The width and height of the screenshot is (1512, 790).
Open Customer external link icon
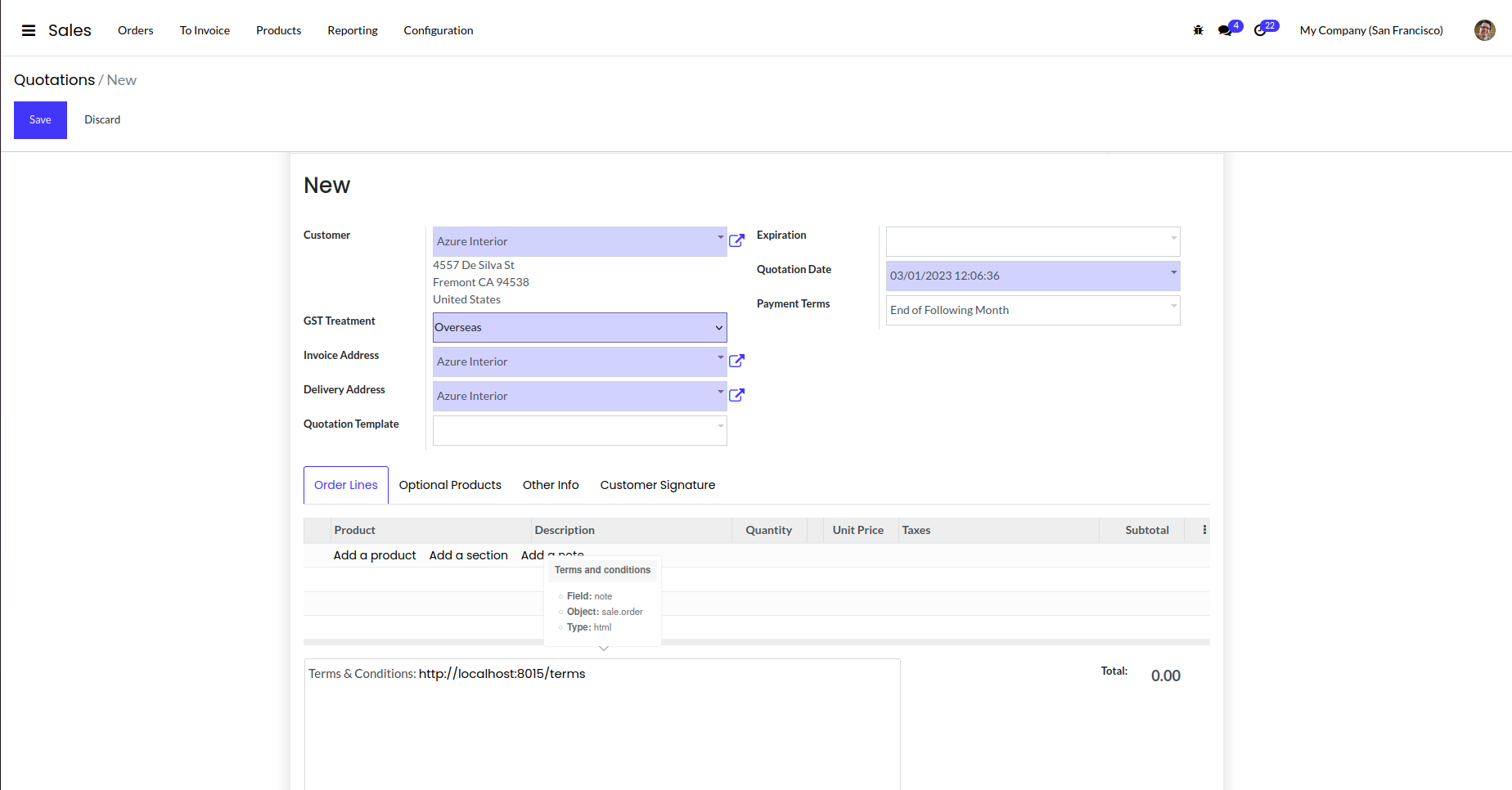pos(736,240)
